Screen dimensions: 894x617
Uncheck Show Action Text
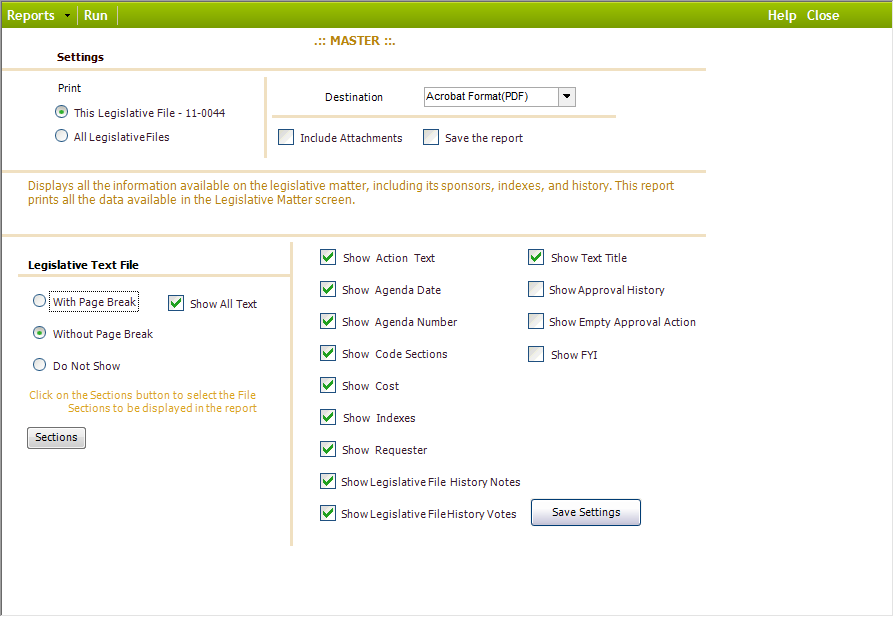point(328,257)
